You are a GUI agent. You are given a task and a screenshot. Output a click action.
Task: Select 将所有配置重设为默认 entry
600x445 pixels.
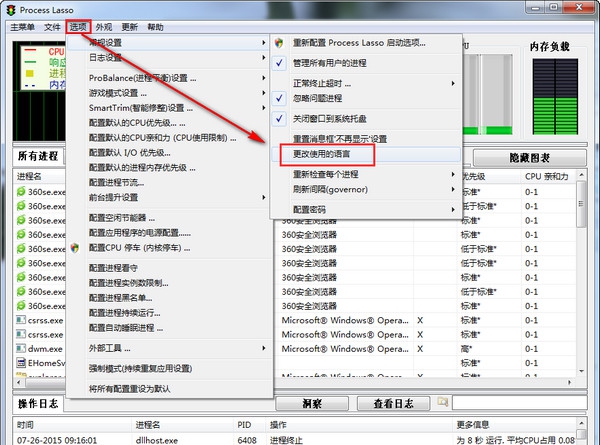pyautogui.click(x=168, y=389)
